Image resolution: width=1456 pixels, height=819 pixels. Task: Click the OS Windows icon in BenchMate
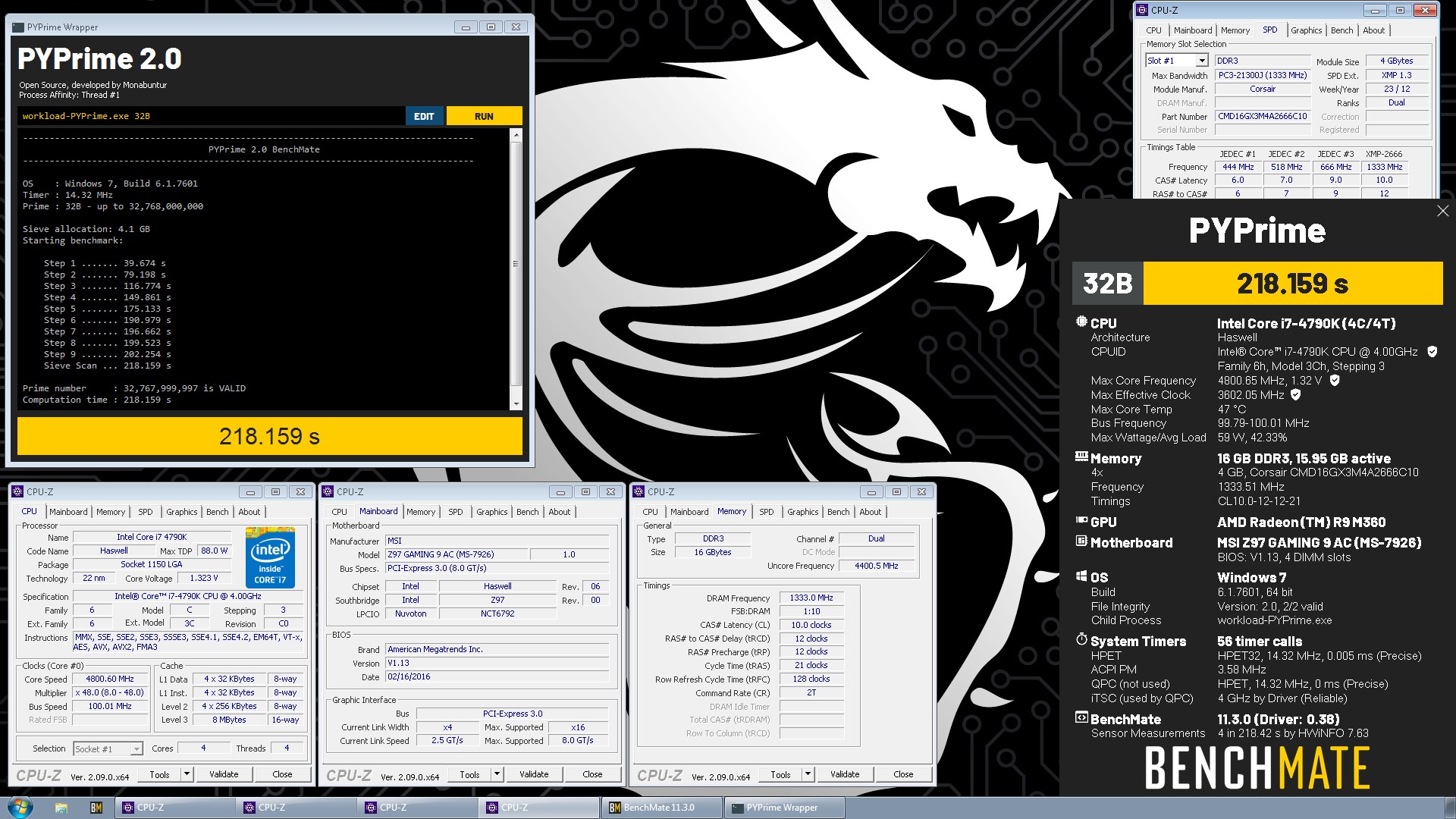pos(1081,576)
